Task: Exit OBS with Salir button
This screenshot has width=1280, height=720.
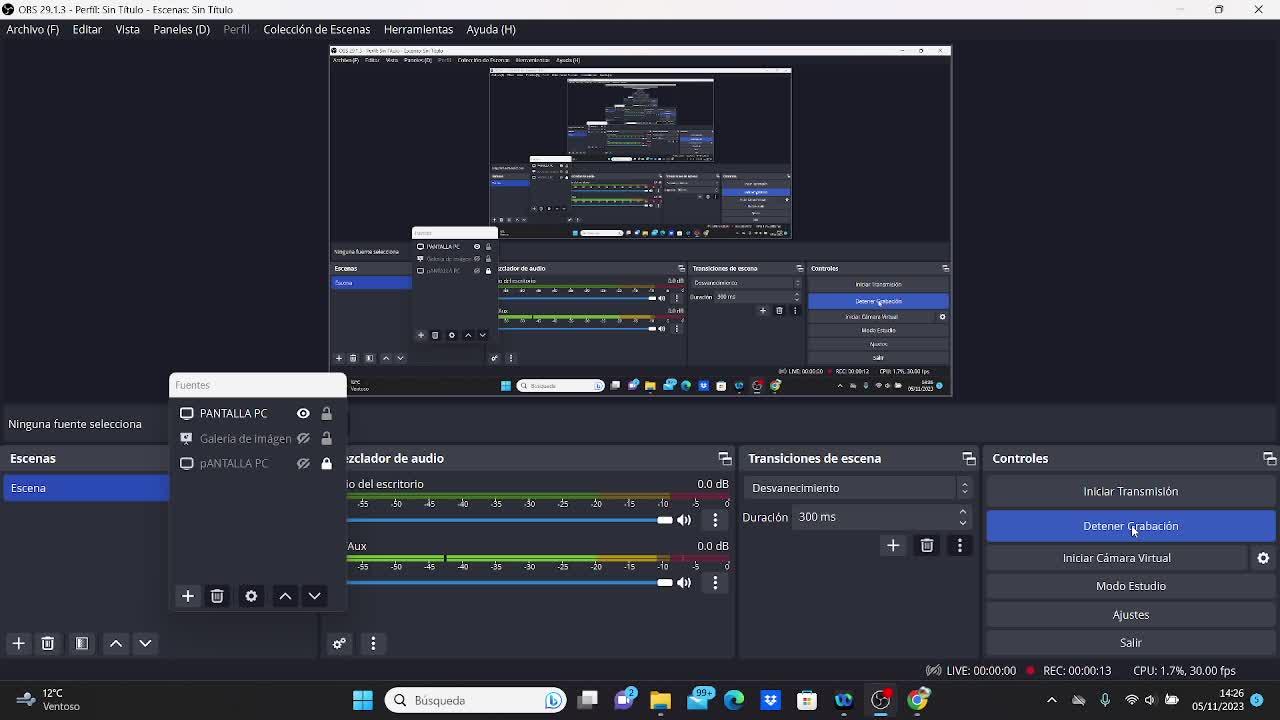Action: tap(1130, 643)
